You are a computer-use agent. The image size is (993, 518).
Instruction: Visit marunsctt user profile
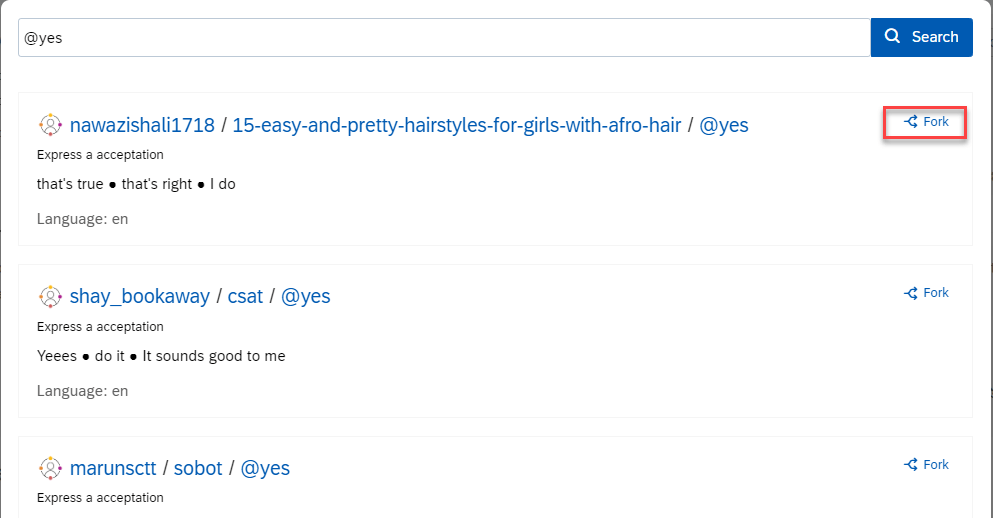click(x=114, y=467)
